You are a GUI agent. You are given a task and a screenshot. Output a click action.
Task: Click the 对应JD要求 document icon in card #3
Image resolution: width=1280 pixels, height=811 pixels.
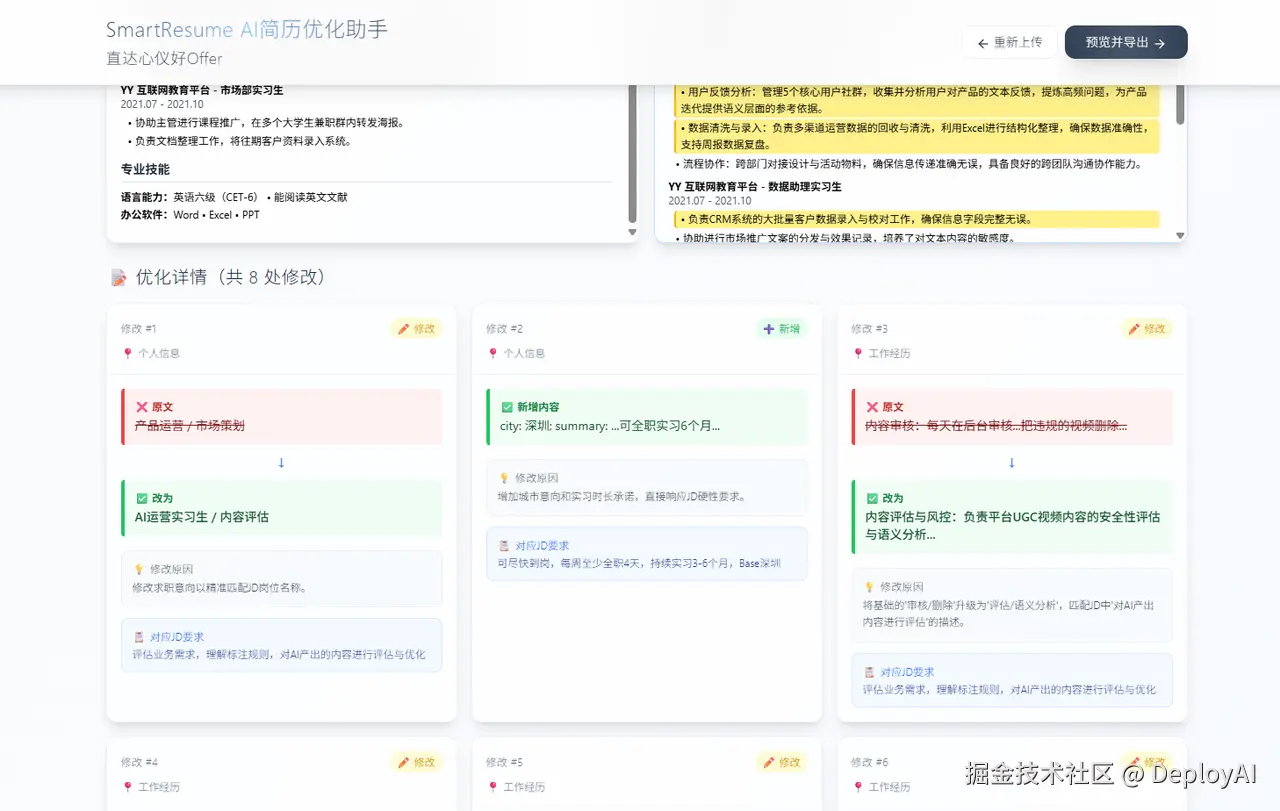[869, 672]
